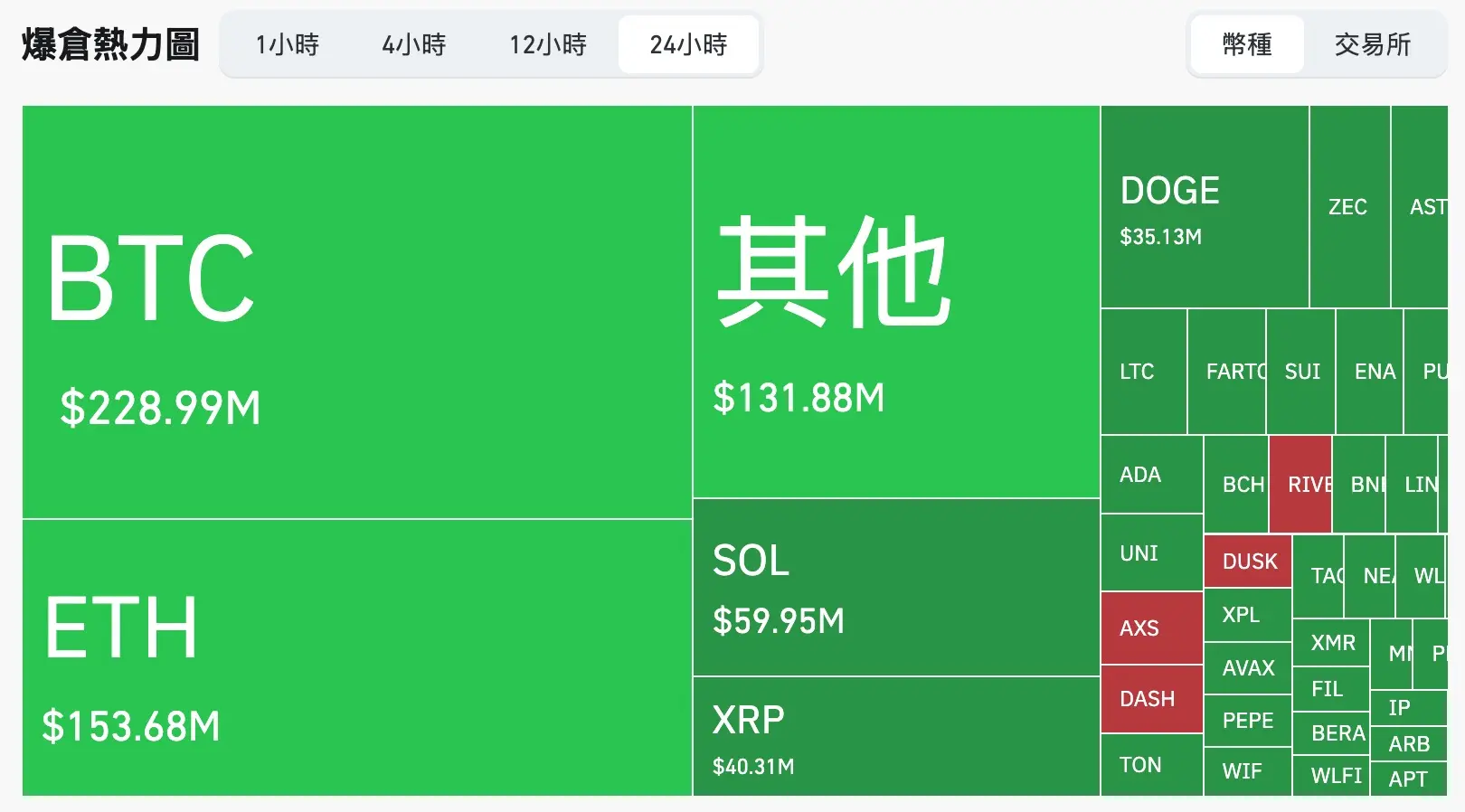Select the SUI tile
The height and width of the screenshot is (812, 1465).
click(x=1300, y=372)
